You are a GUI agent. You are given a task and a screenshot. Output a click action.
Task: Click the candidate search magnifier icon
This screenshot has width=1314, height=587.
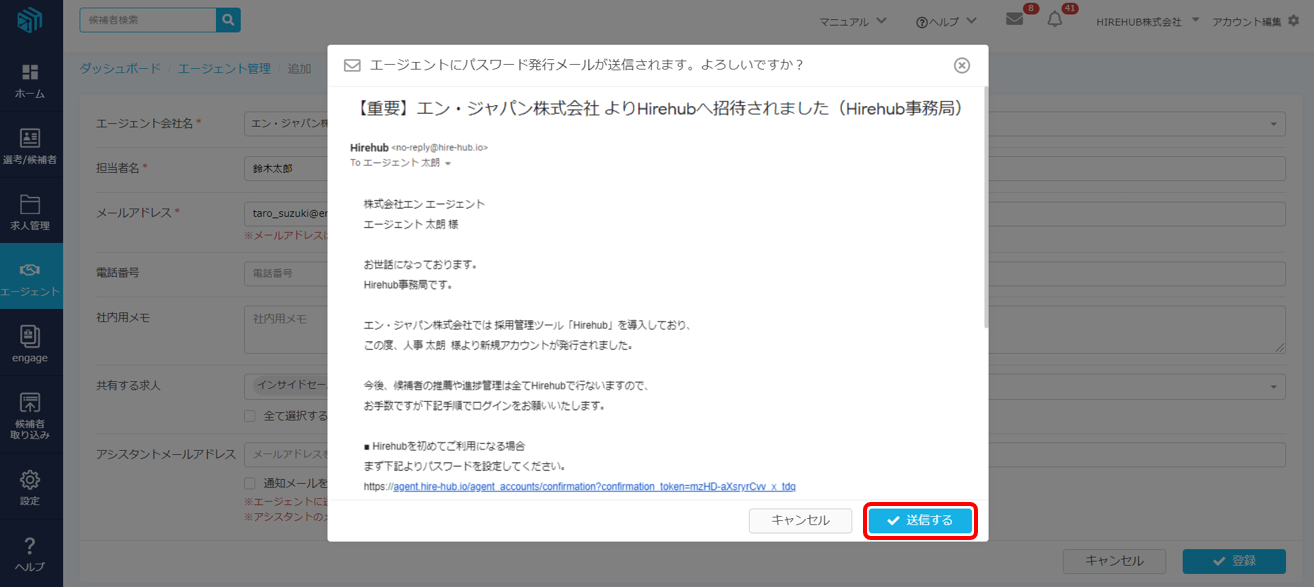(228, 20)
